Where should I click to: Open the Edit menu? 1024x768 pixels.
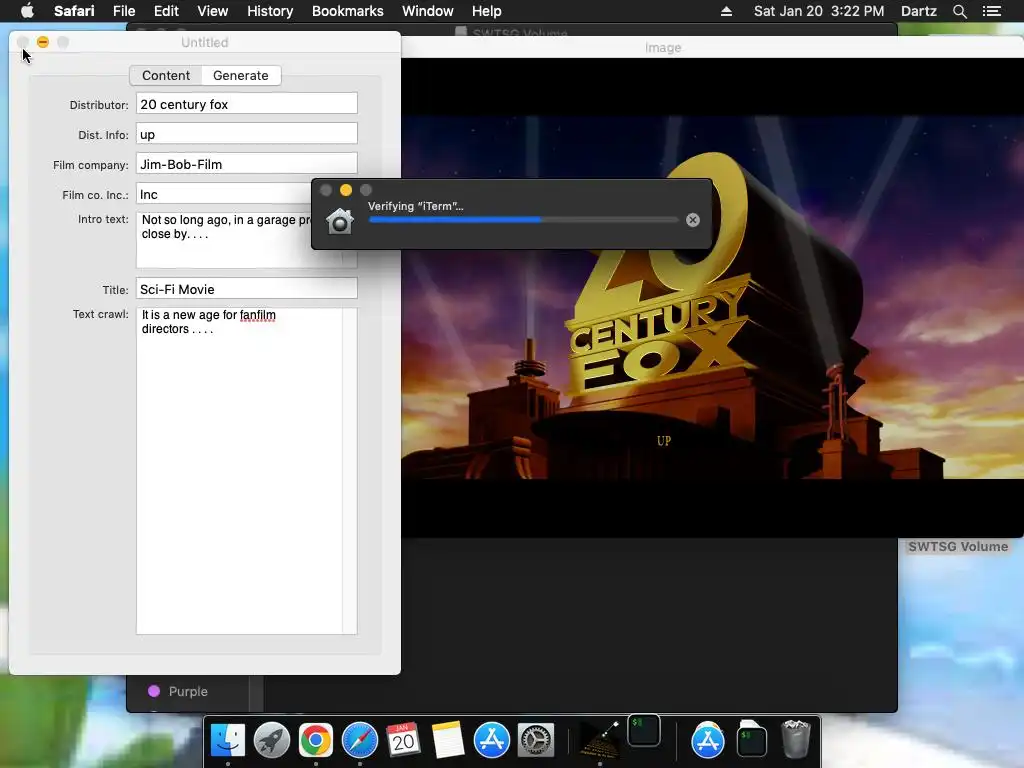(166, 11)
